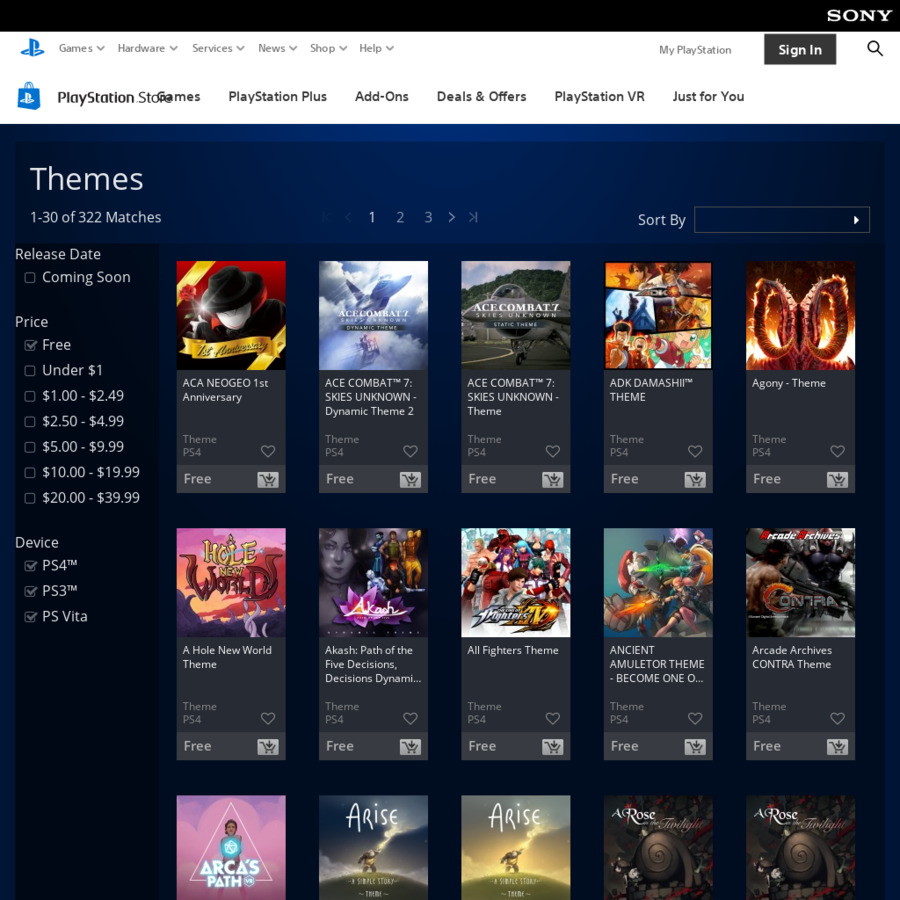Click the PlayStation Store bag icon
The image size is (900, 900).
coord(29,96)
